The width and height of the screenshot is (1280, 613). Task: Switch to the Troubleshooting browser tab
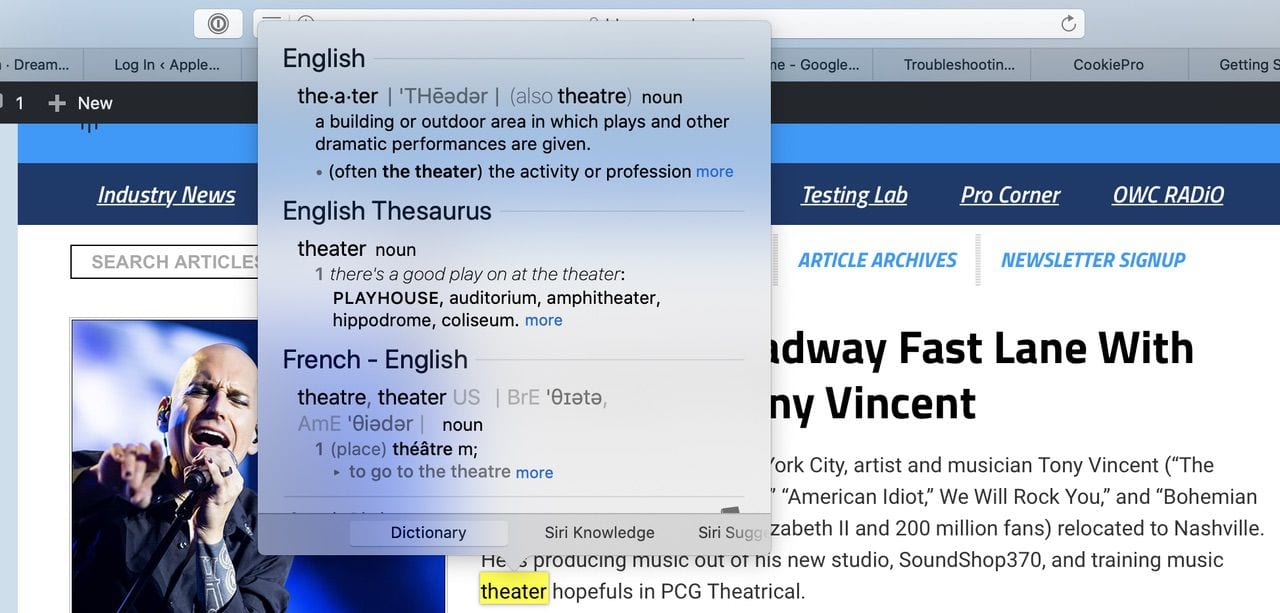(958, 64)
